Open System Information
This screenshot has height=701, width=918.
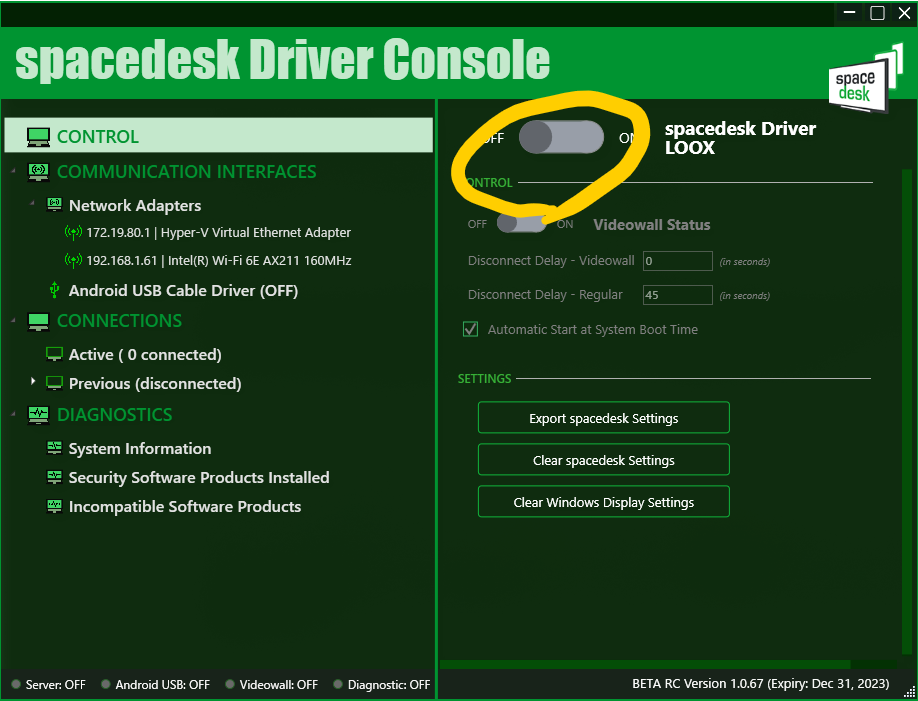click(x=140, y=449)
